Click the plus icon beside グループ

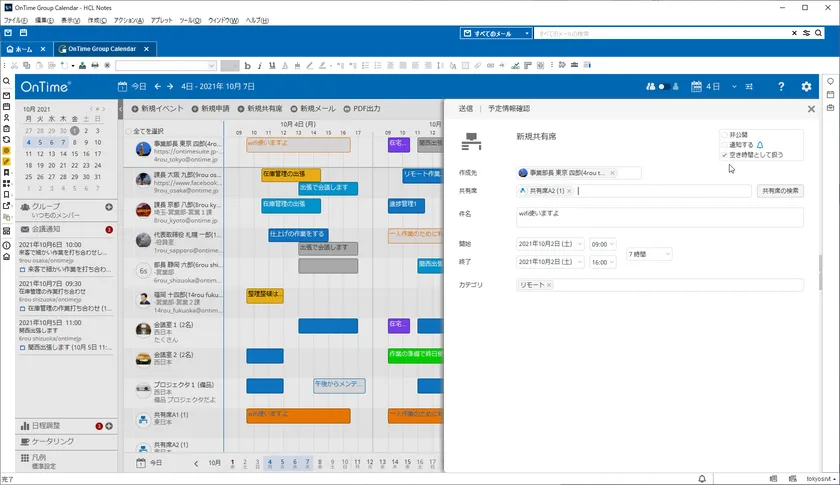pyautogui.click(x=109, y=207)
